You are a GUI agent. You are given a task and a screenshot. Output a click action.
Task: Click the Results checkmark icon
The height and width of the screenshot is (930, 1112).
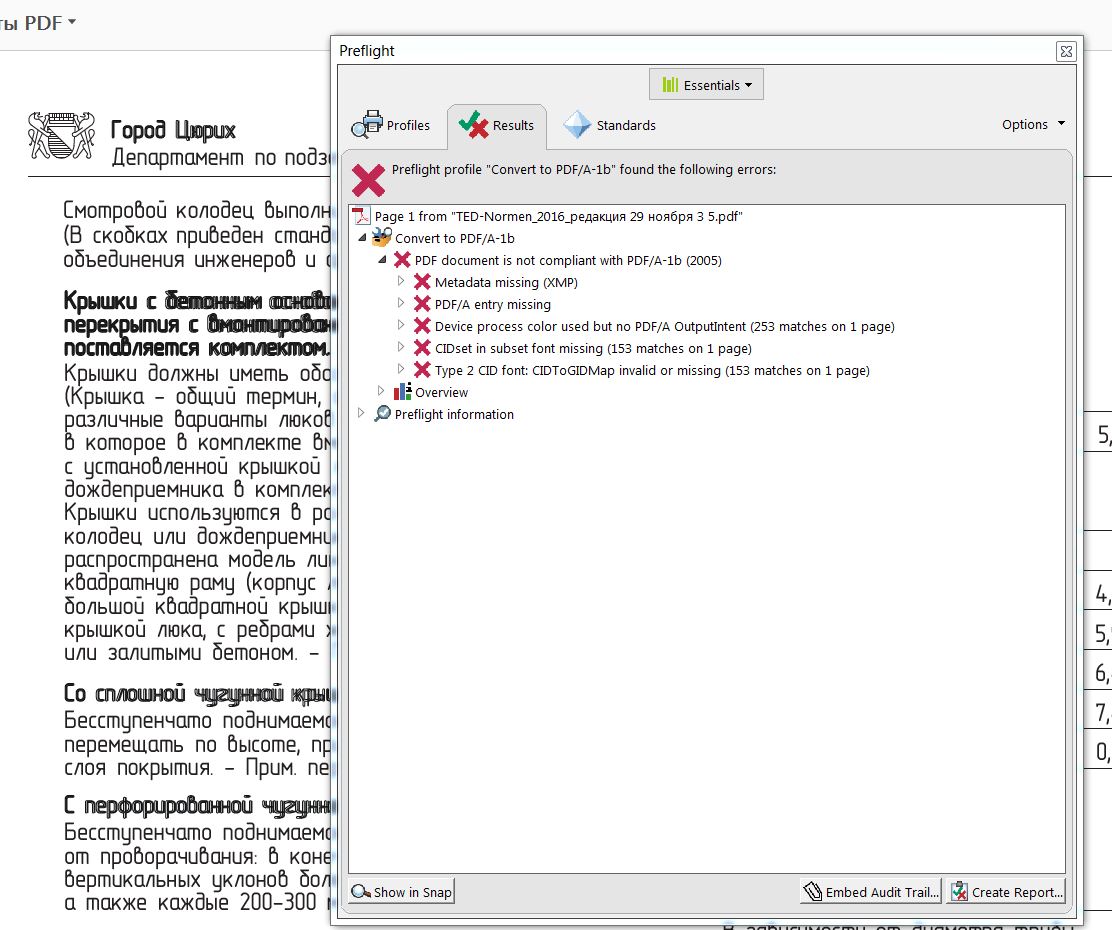(473, 125)
